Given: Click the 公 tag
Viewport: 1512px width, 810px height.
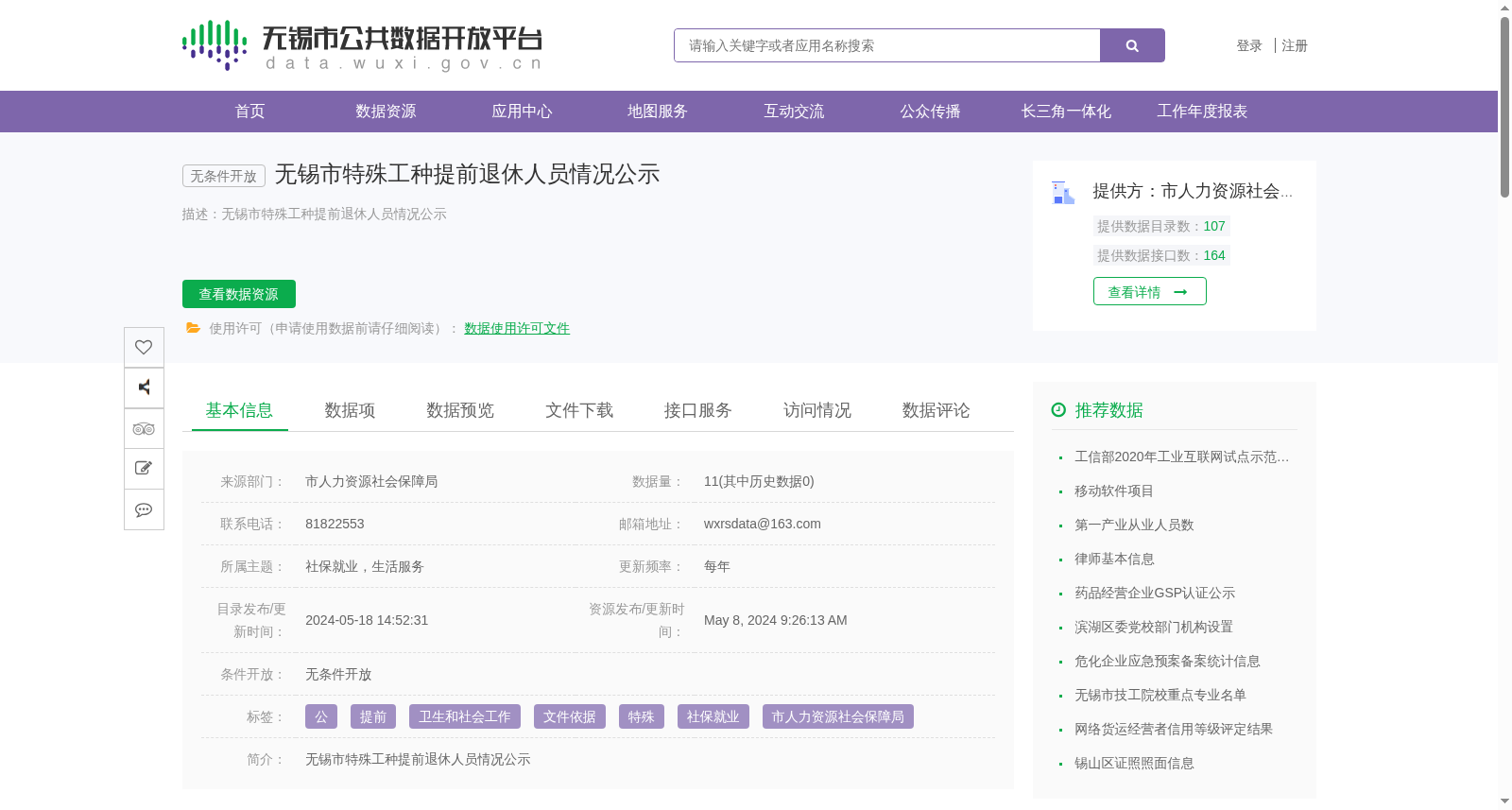Looking at the screenshot, I should click(x=321, y=716).
